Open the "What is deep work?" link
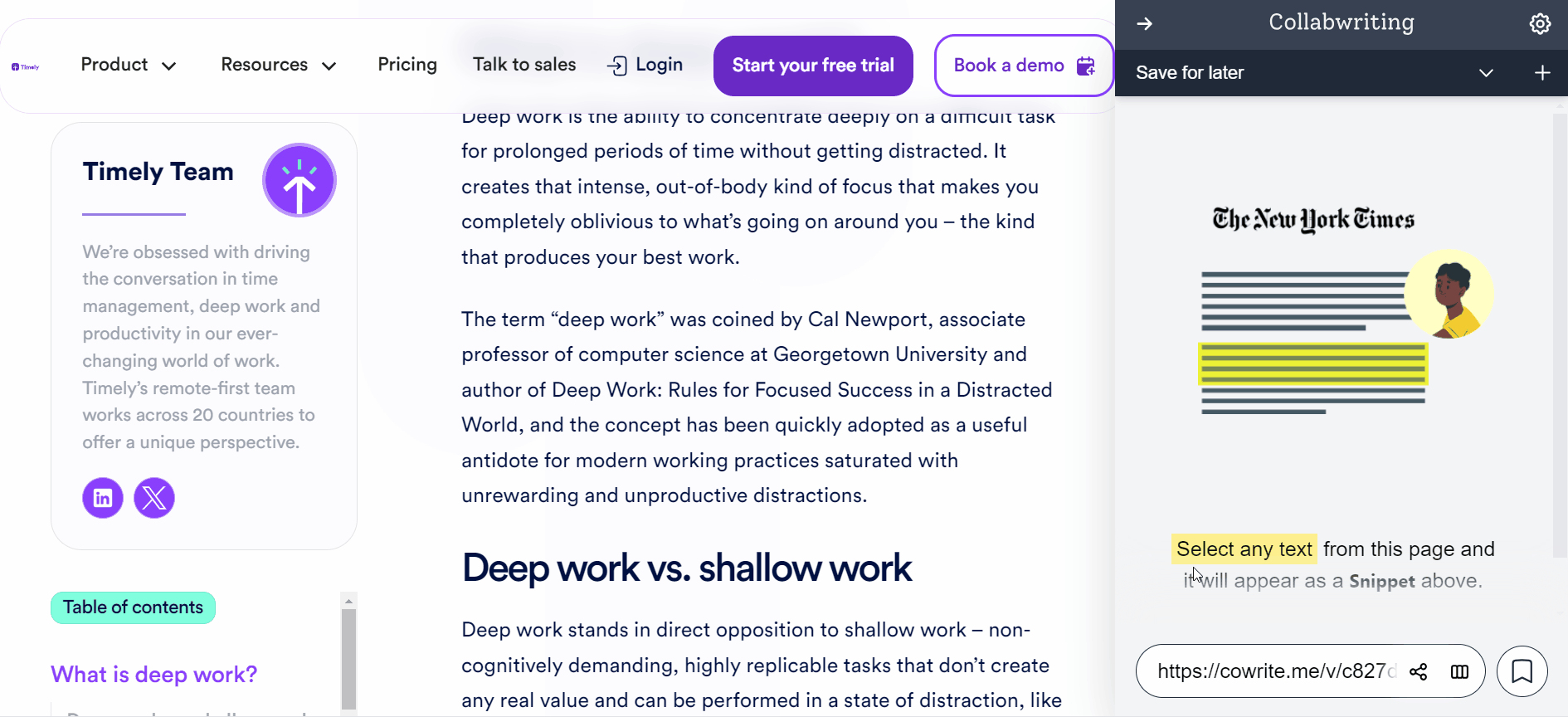Screen dimensions: 1568x717 tap(153, 675)
